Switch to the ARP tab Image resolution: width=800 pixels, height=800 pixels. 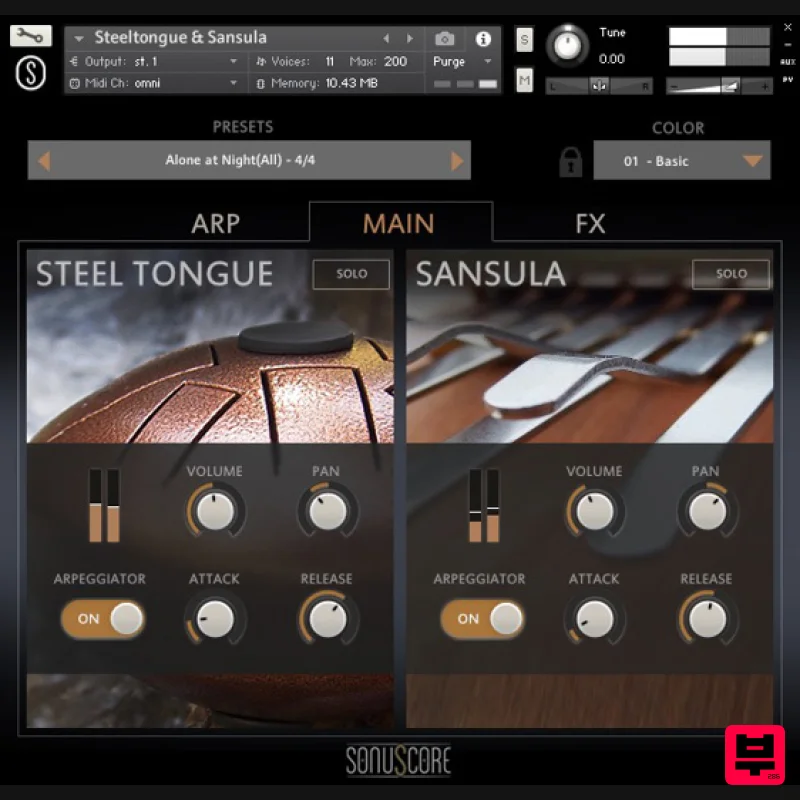click(x=214, y=224)
